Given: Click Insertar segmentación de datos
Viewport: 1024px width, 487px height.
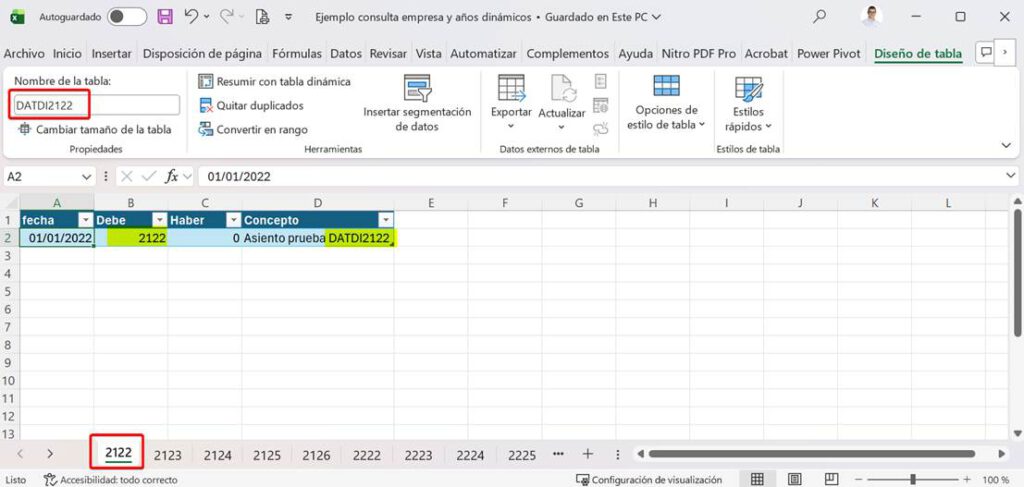Looking at the screenshot, I should click(417, 104).
